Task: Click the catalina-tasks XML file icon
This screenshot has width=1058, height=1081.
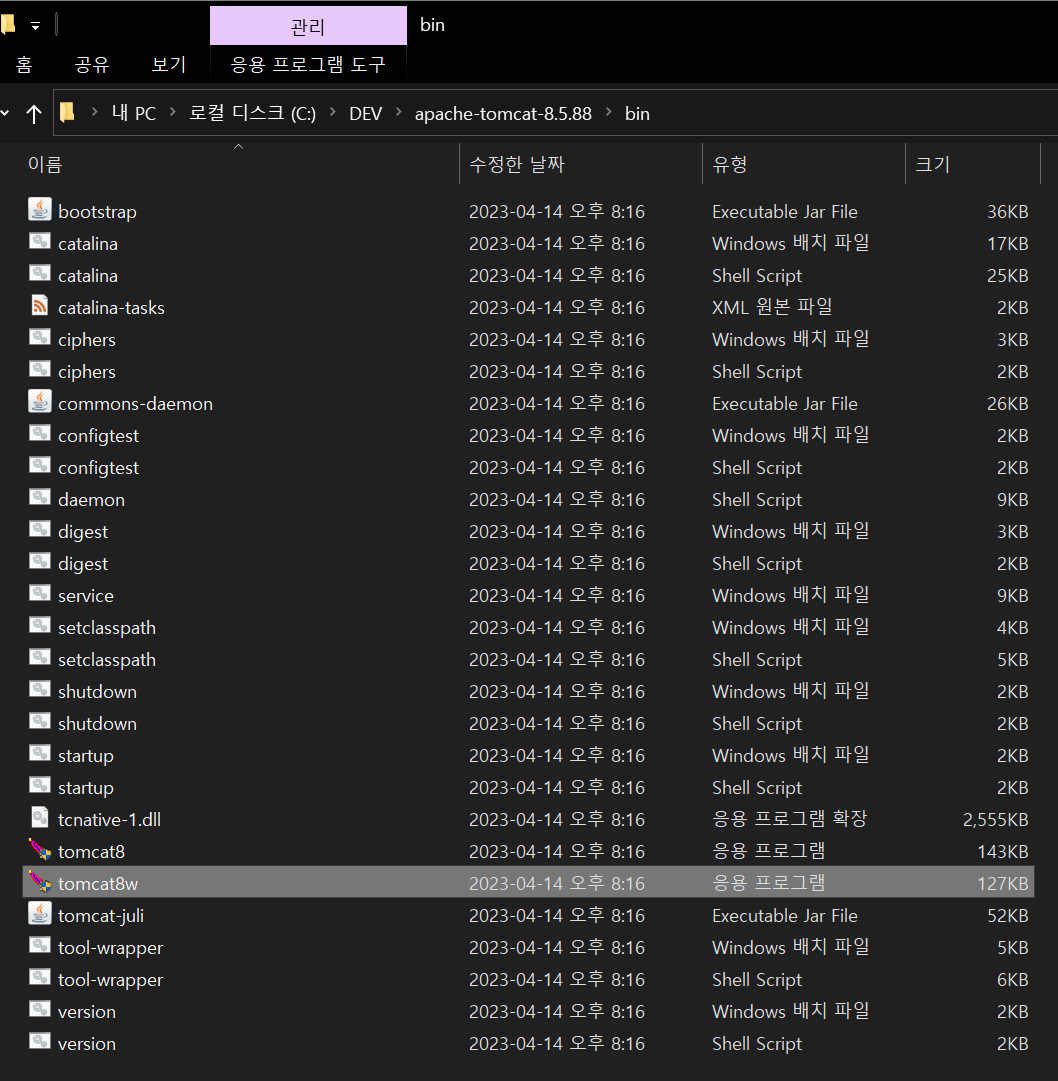Action: point(40,305)
